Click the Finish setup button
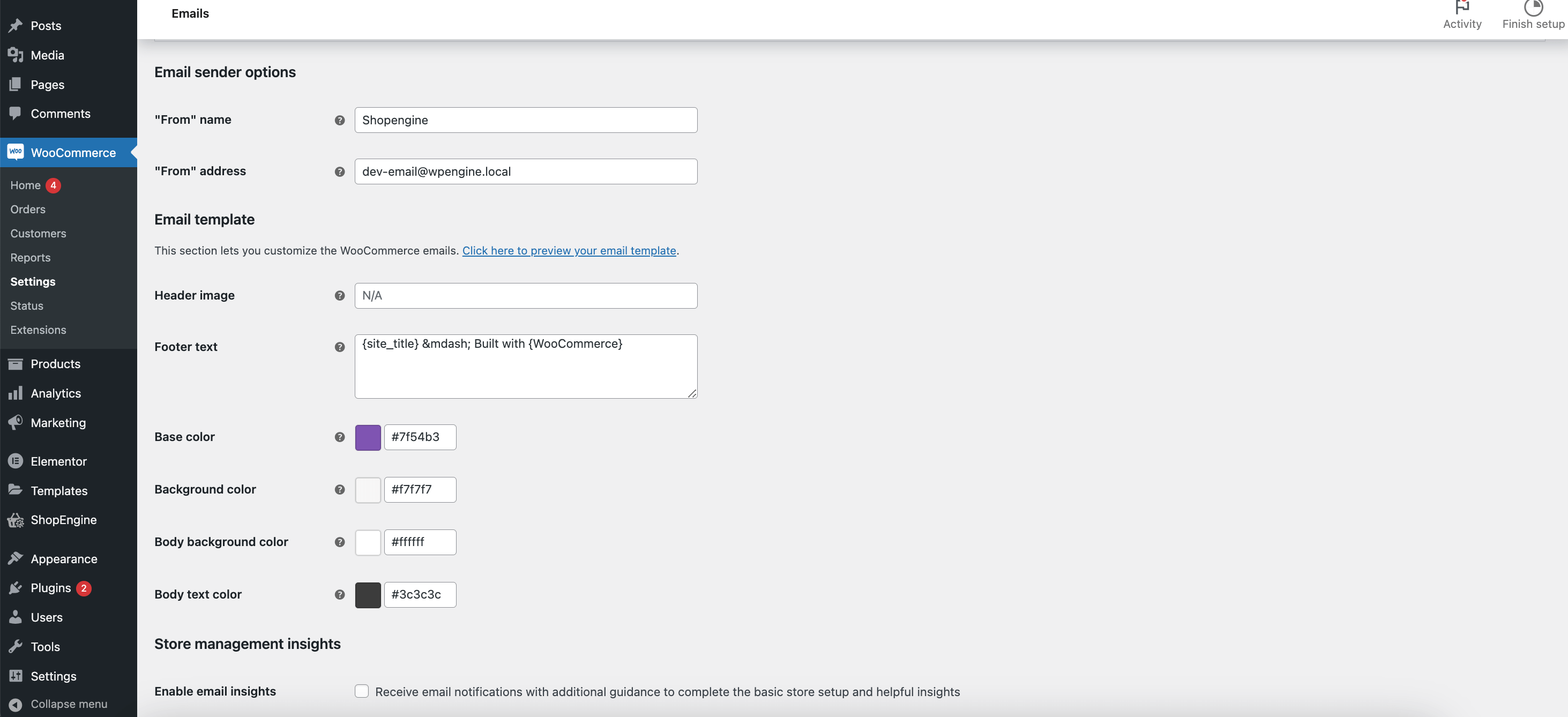The image size is (1568, 717). pyautogui.click(x=1531, y=14)
